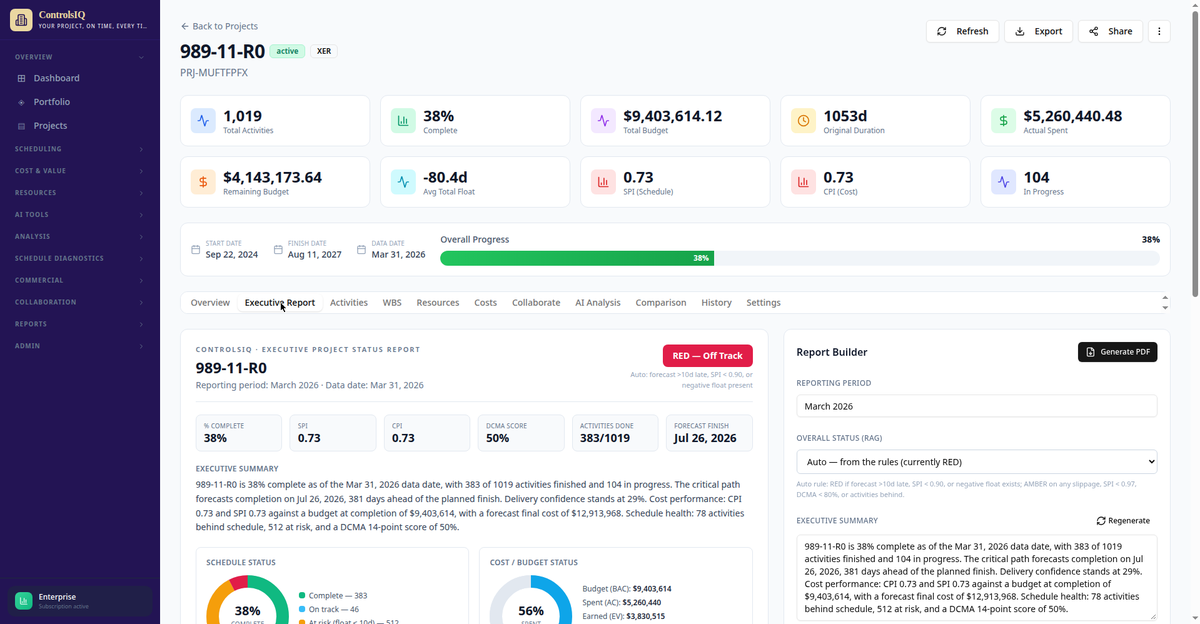The height and width of the screenshot is (624, 1200).
Task: Click the XER format badge
Action: click(324, 51)
